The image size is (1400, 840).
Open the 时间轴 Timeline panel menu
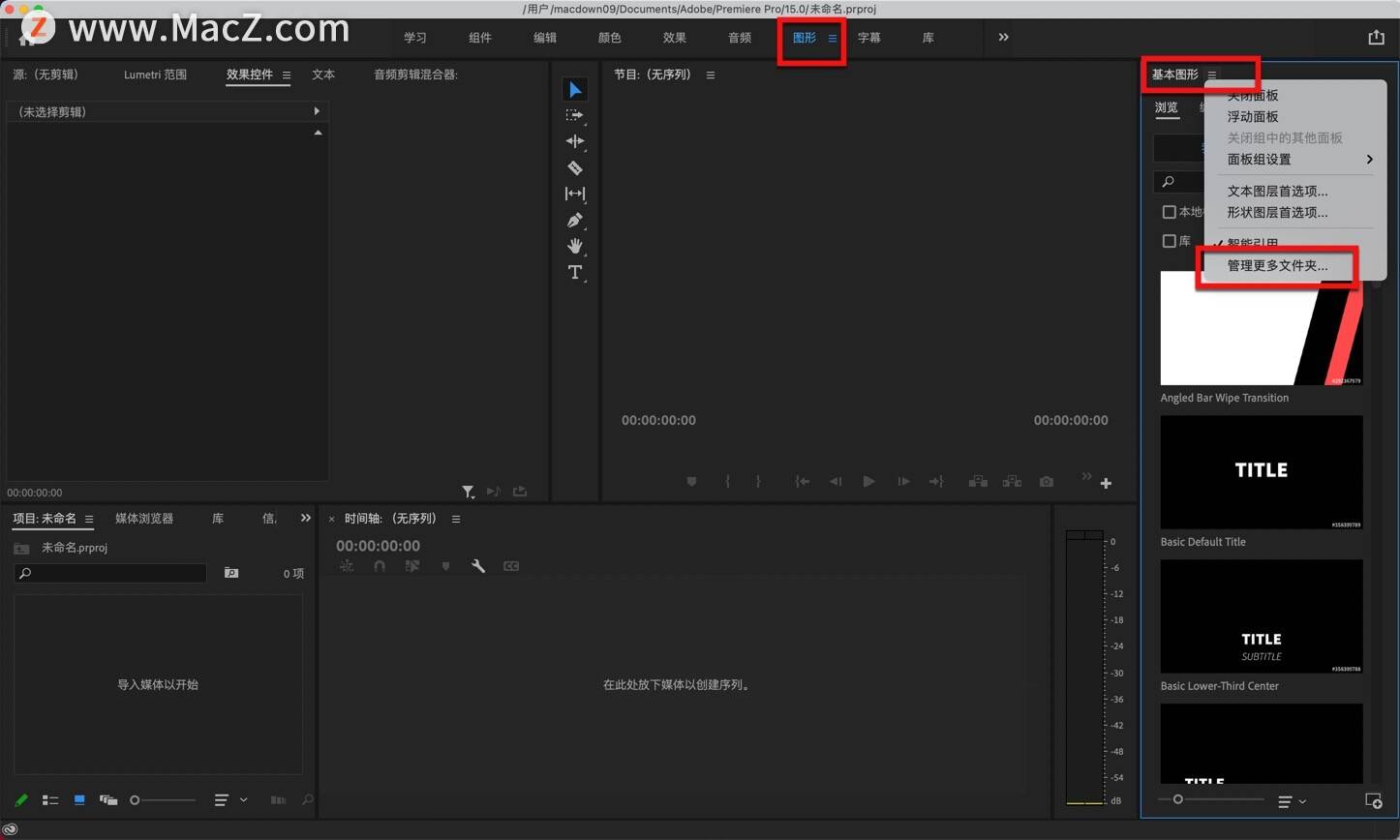coord(456,520)
